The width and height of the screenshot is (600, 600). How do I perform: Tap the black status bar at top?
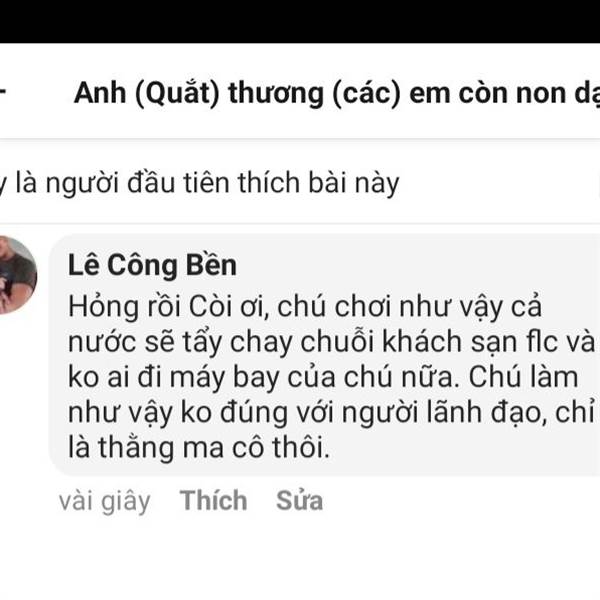[x=300, y=21]
